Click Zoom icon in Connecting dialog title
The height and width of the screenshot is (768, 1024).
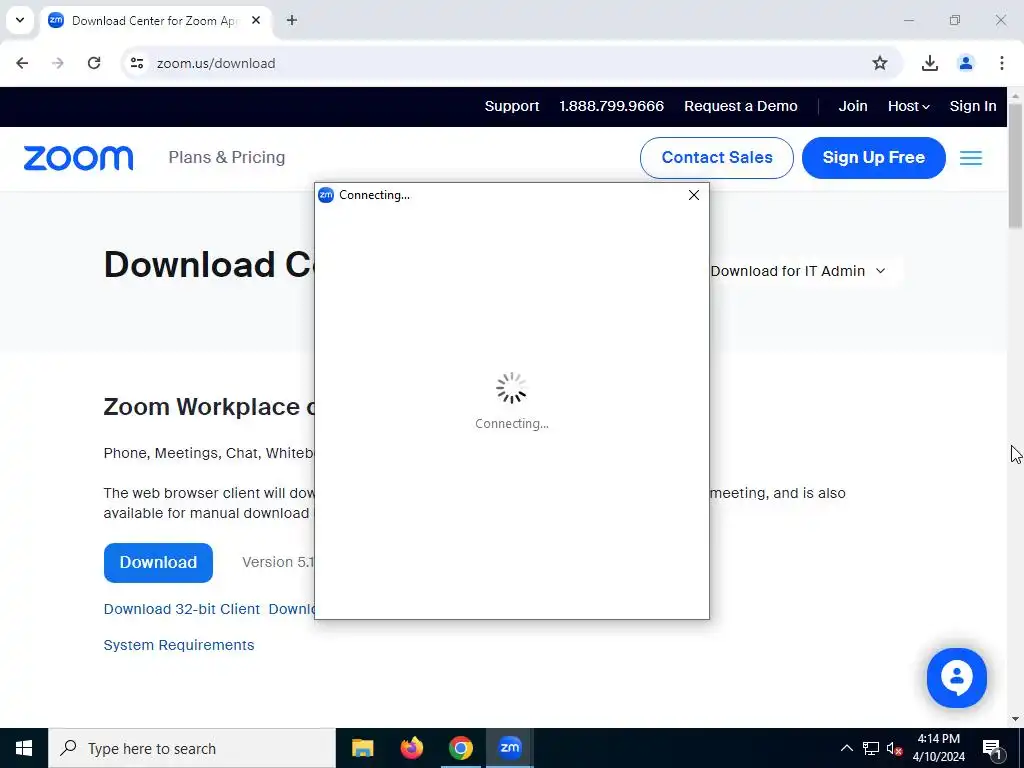[x=326, y=195]
